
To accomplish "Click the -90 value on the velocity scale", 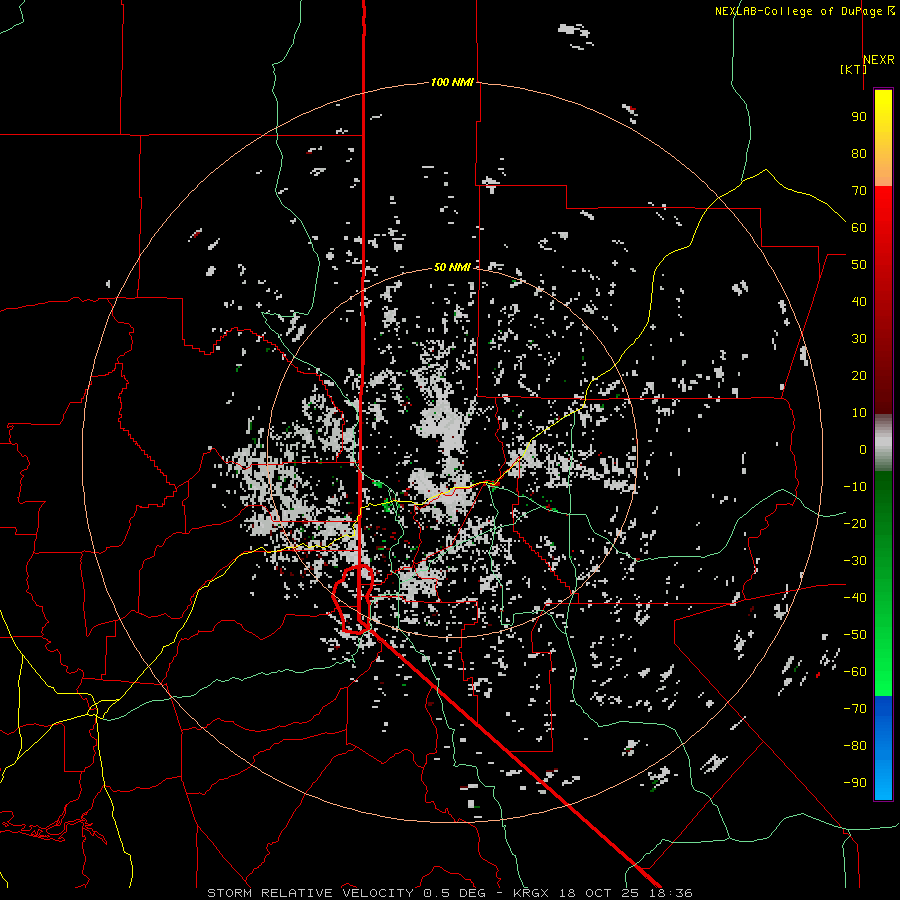I will pyautogui.click(x=855, y=783).
